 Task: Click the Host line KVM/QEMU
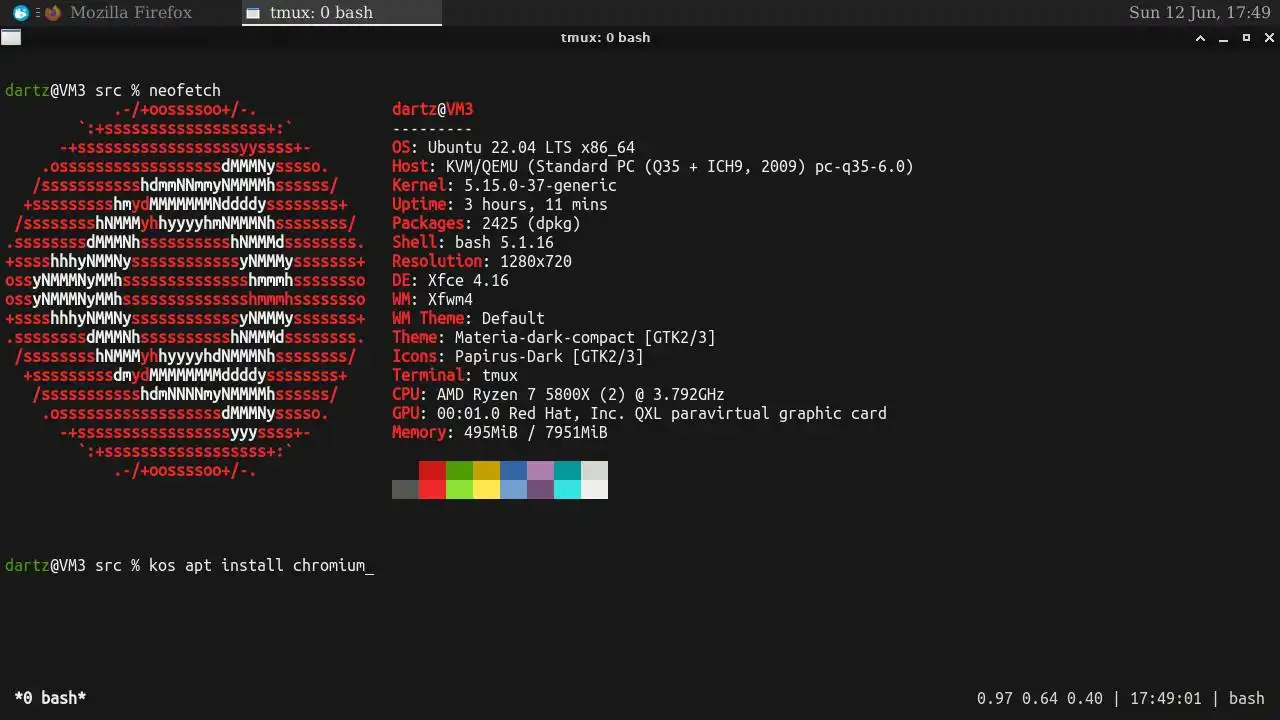tap(653, 166)
